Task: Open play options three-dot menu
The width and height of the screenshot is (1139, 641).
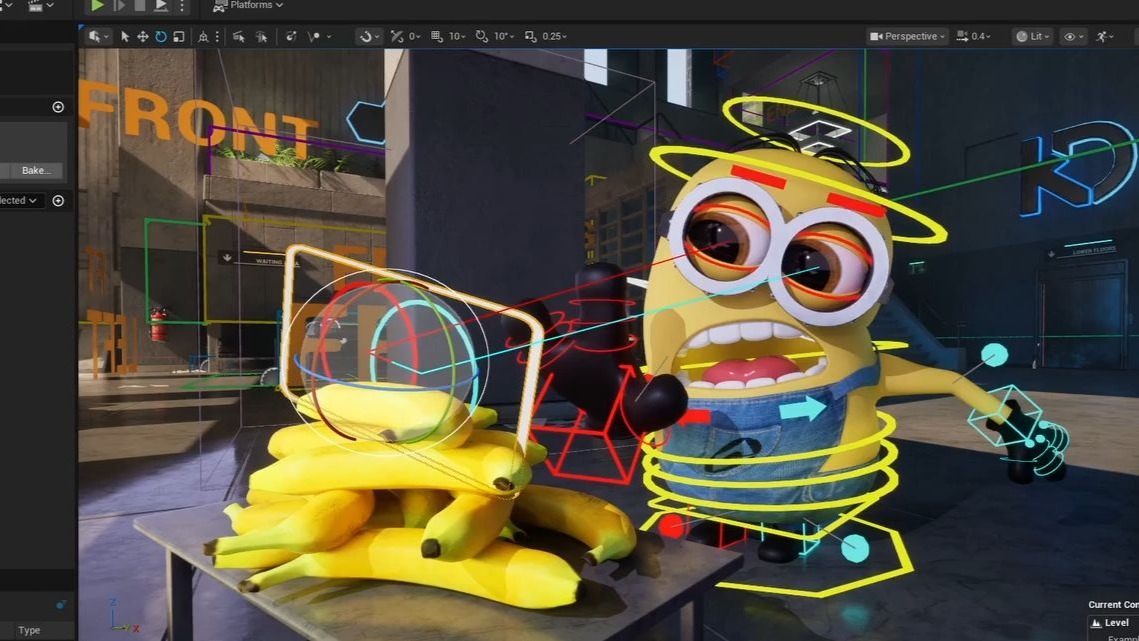Action: click(x=182, y=6)
